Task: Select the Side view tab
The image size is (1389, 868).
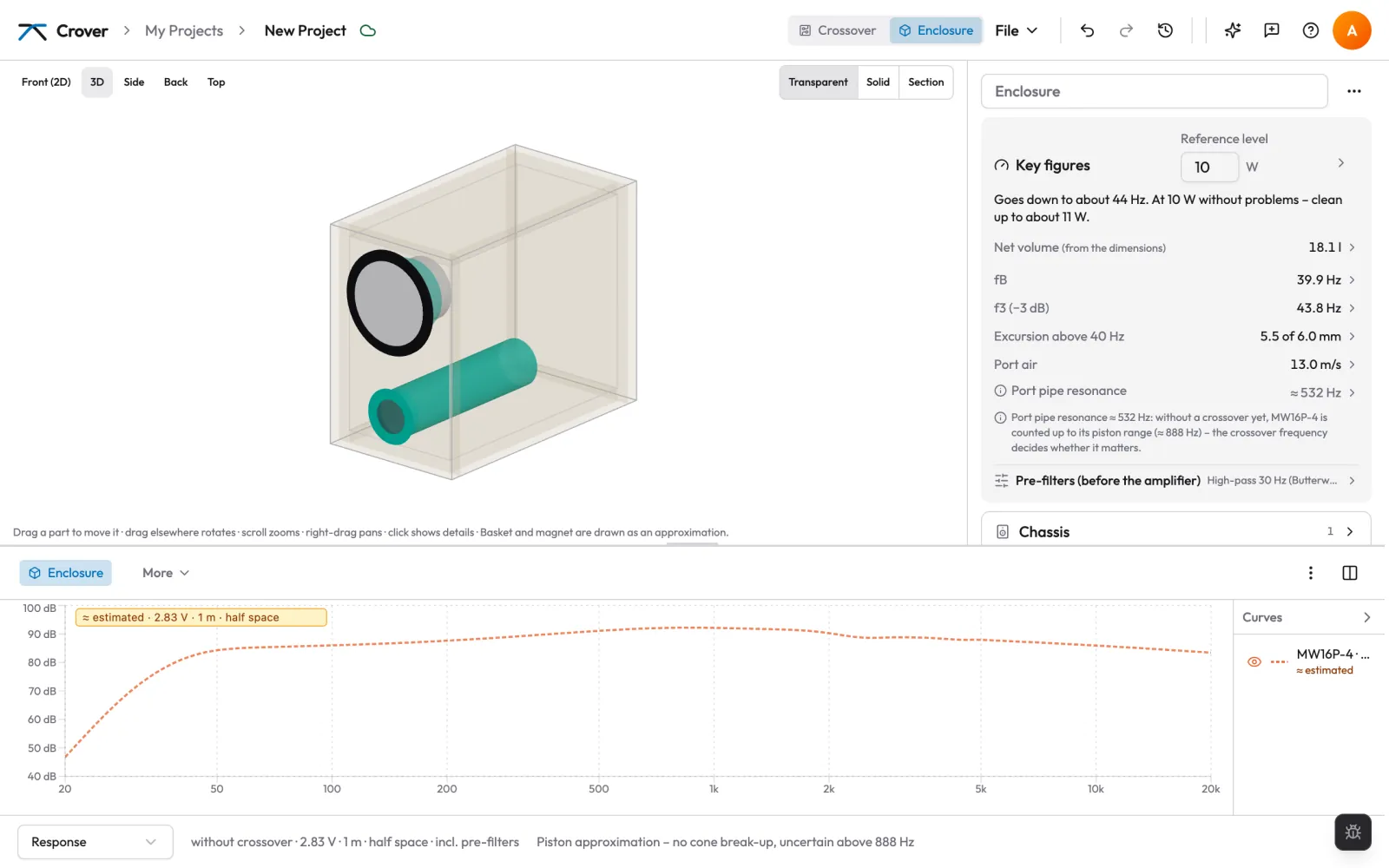Action: 134,82
